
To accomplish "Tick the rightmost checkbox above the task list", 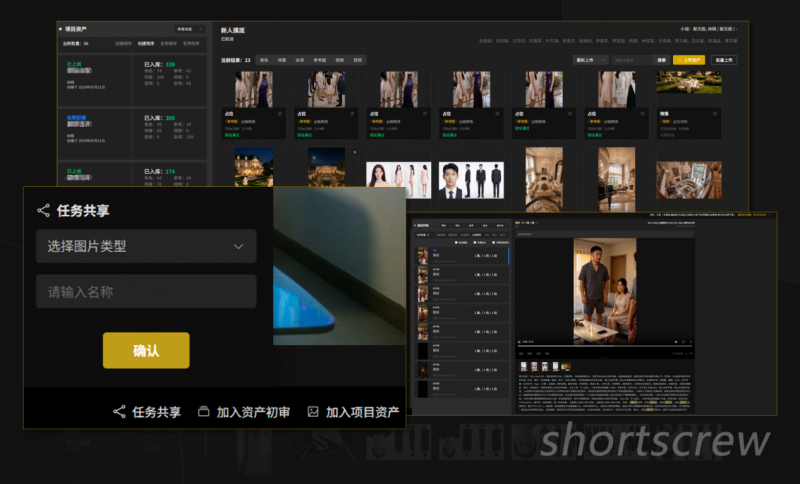I will 493,242.
